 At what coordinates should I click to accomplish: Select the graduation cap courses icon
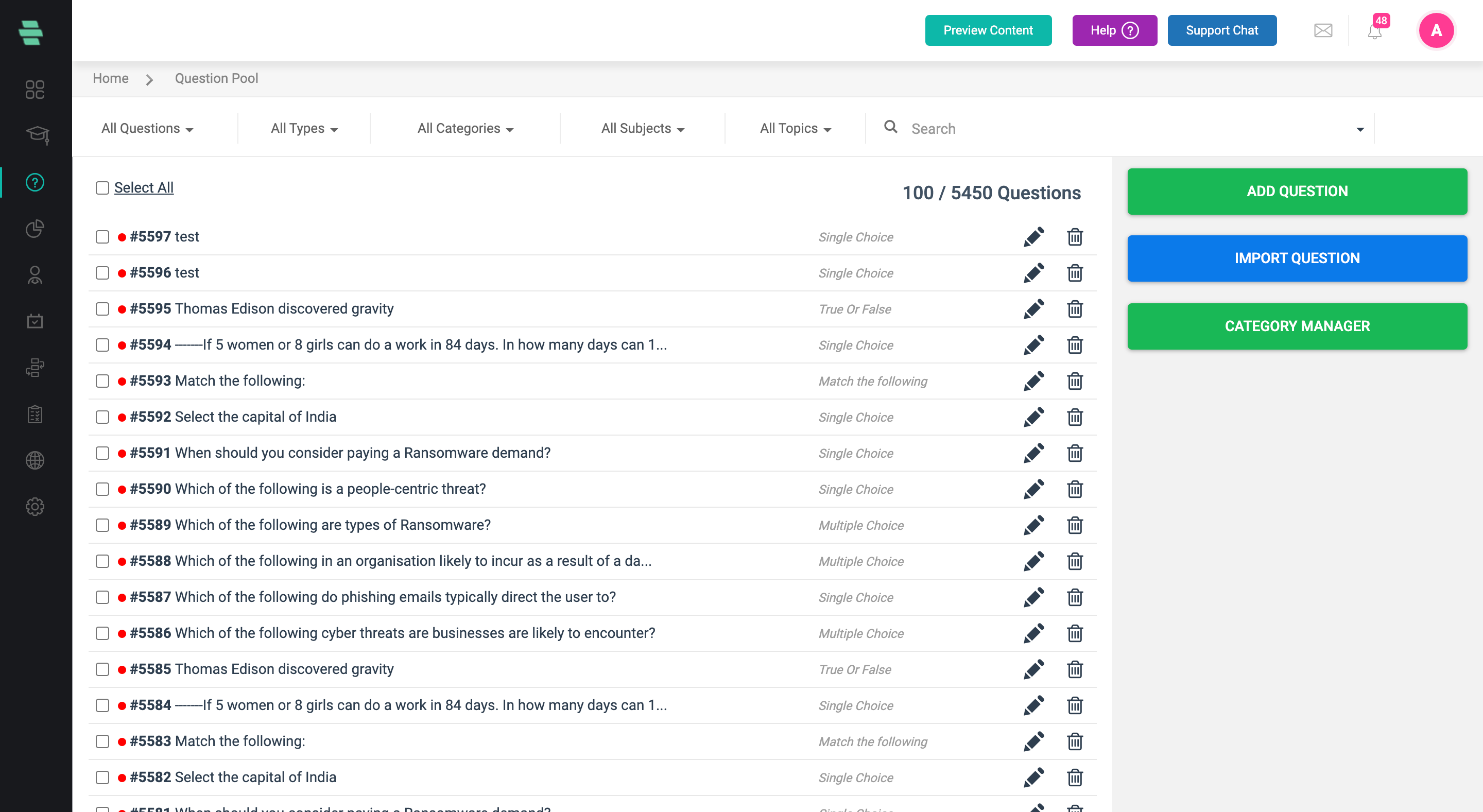35,136
